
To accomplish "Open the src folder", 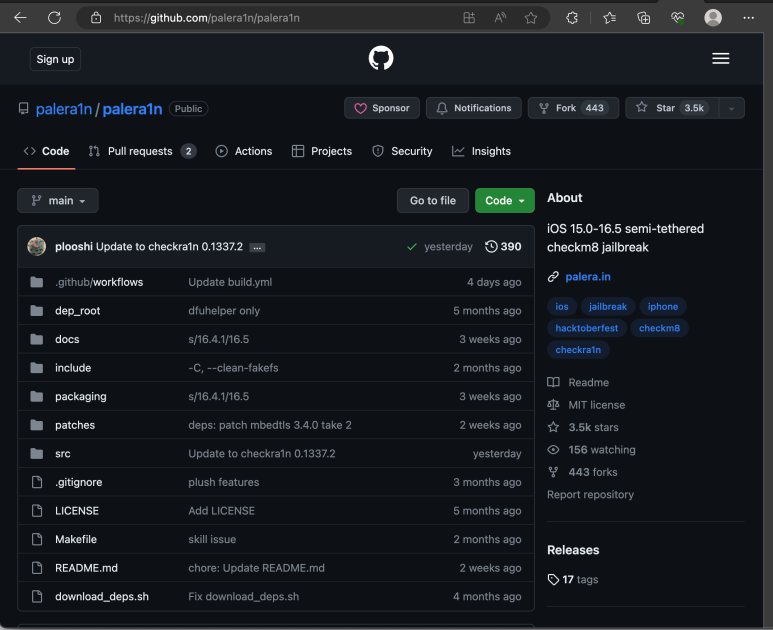I will 63,454.
